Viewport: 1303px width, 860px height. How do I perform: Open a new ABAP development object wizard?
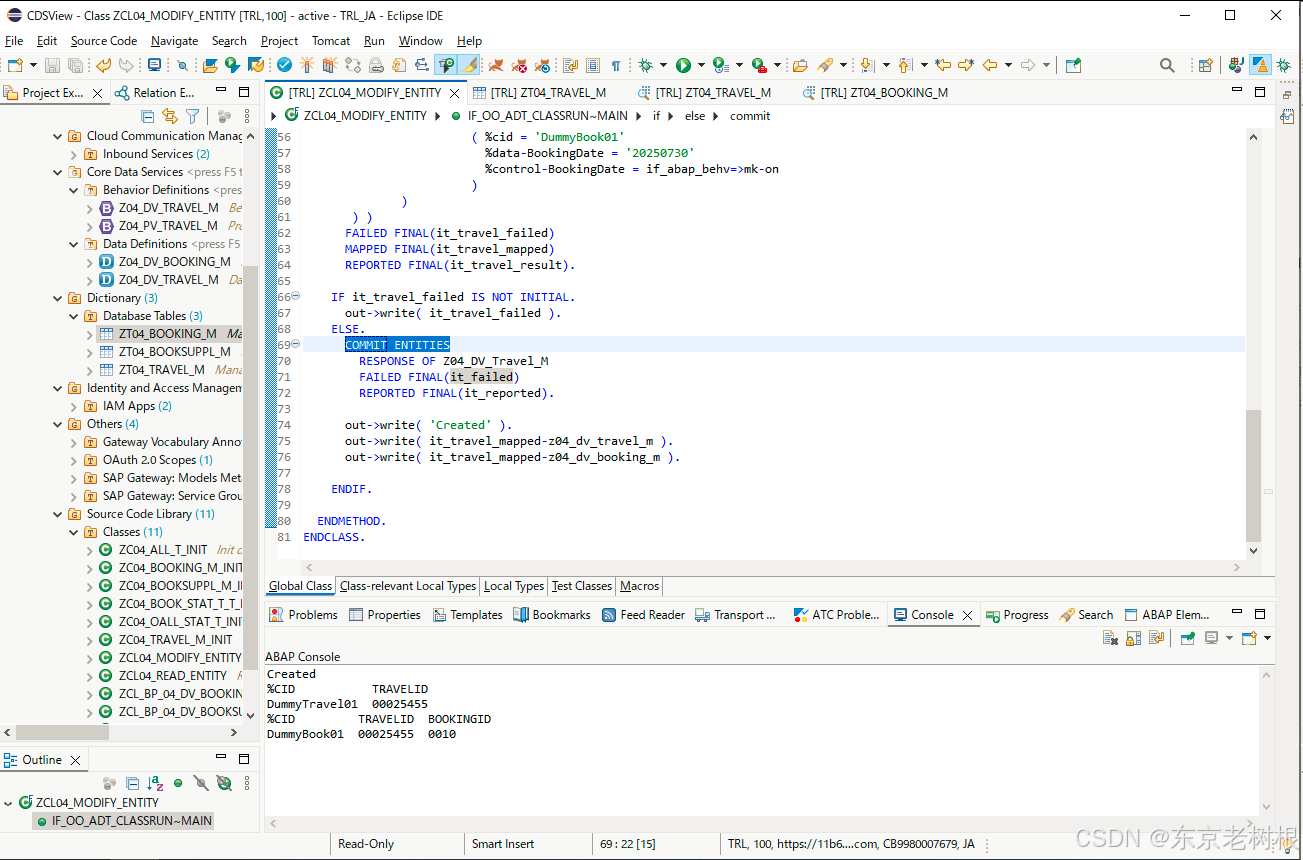(15, 64)
